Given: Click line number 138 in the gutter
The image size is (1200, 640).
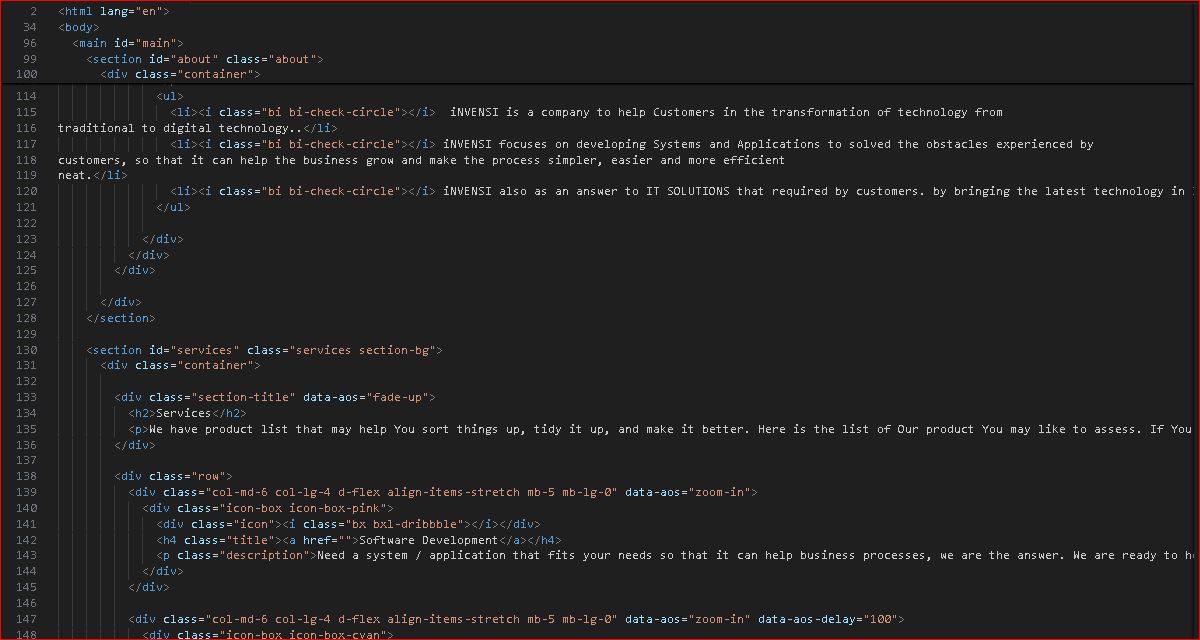Looking at the screenshot, I should pyautogui.click(x=28, y=476).
